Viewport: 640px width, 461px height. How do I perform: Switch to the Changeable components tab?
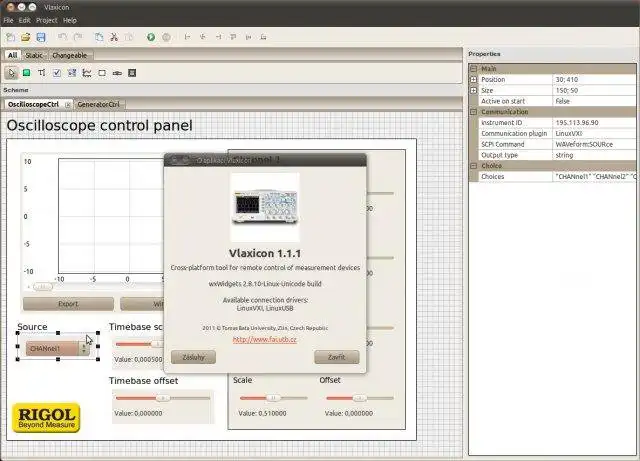pos(70,55)
